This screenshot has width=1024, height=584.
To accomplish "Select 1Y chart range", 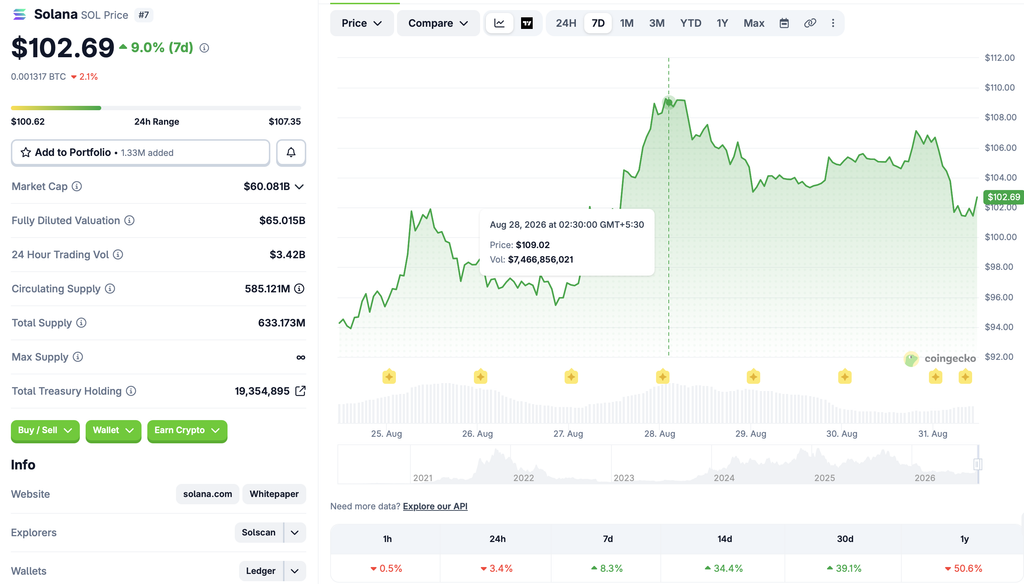I will [722, 23].
